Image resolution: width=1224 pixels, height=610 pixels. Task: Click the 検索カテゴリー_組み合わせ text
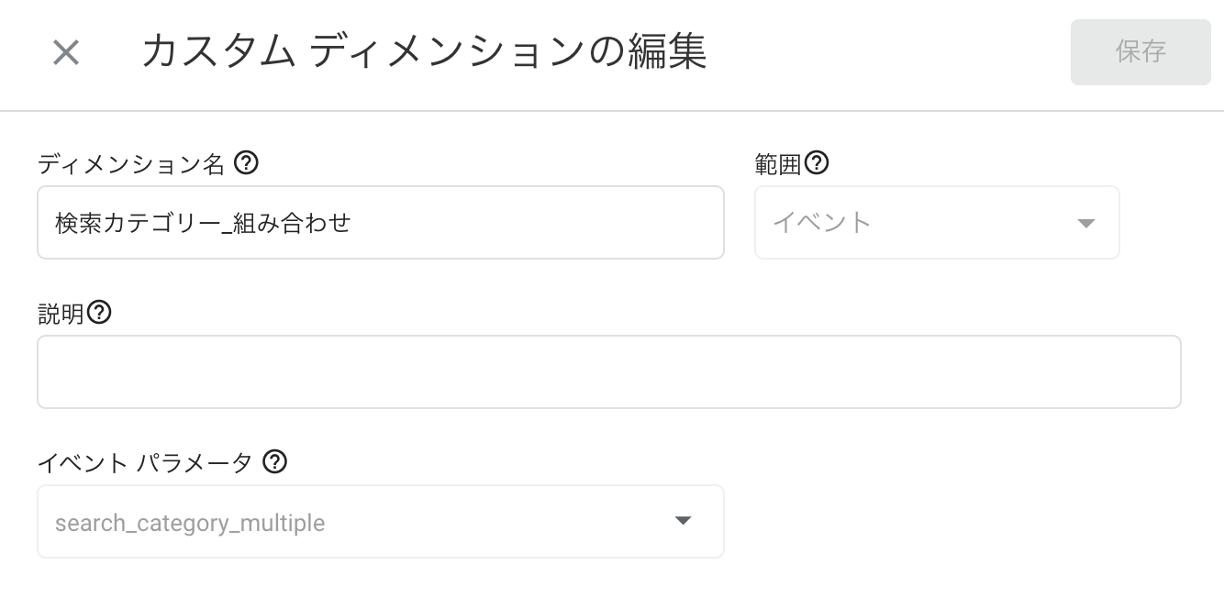203,223
